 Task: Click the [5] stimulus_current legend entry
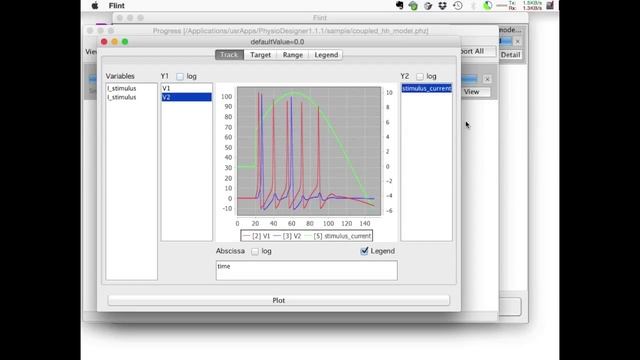click(x=338, y=236)
